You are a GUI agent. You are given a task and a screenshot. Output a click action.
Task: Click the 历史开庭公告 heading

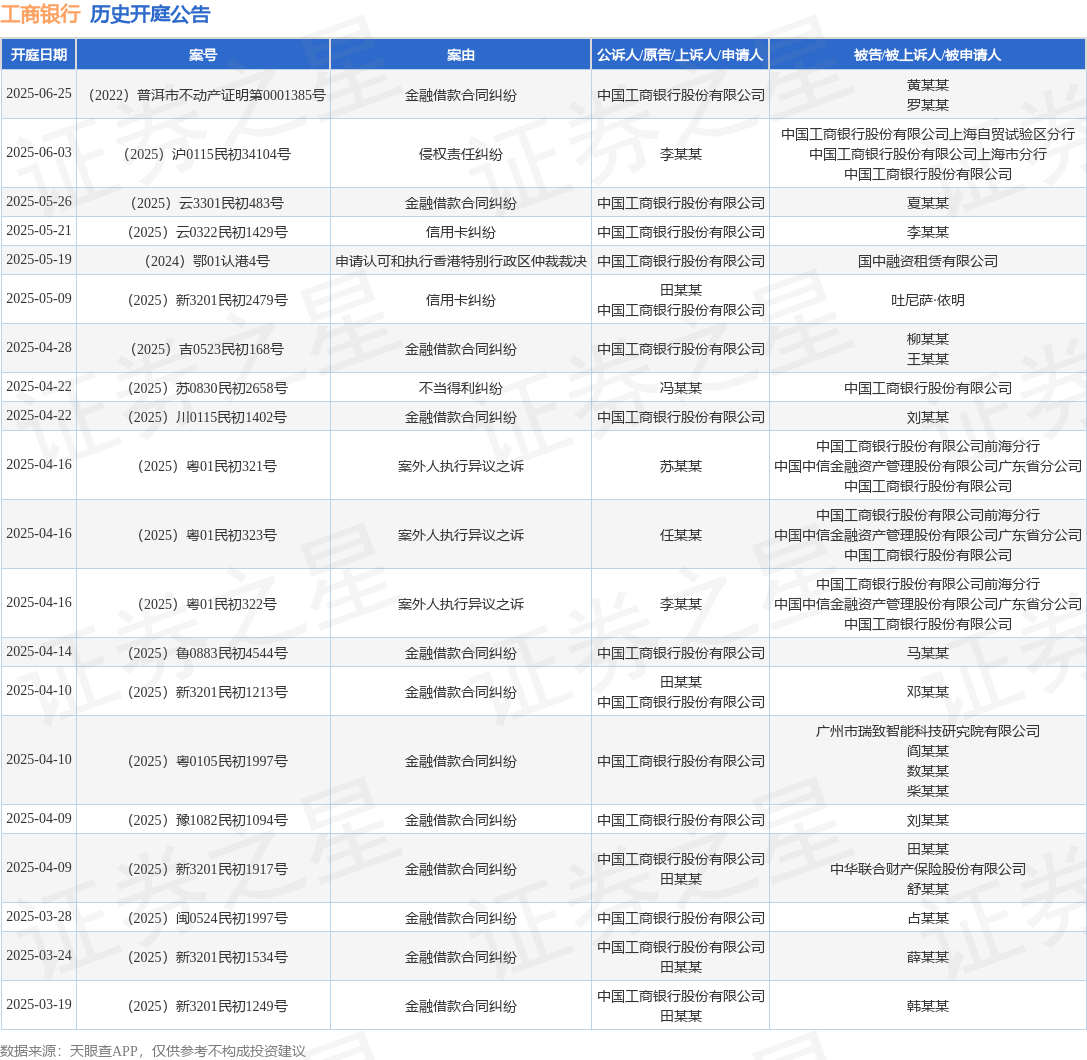[x=150, y=14]
